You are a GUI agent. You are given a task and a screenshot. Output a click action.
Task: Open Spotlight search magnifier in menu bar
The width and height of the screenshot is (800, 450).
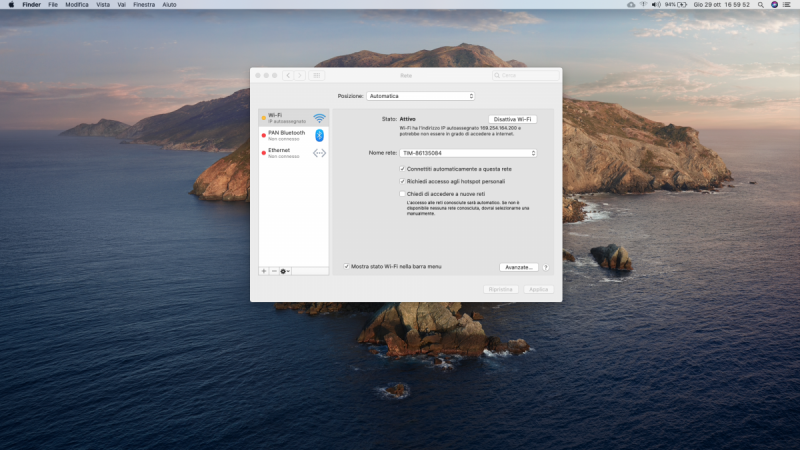[760, 5]
